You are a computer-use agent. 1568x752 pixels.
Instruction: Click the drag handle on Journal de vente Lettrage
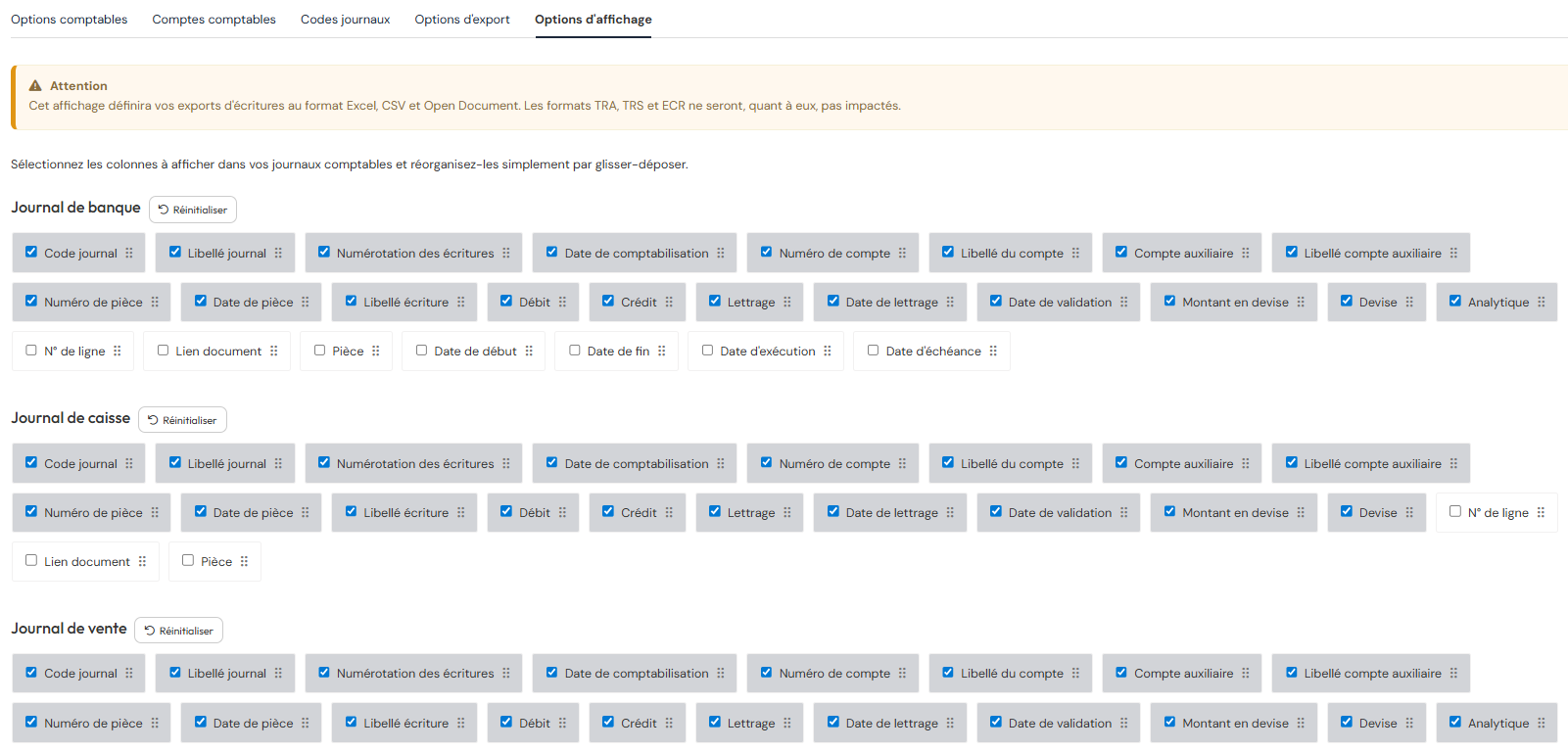tap(786, 724)
